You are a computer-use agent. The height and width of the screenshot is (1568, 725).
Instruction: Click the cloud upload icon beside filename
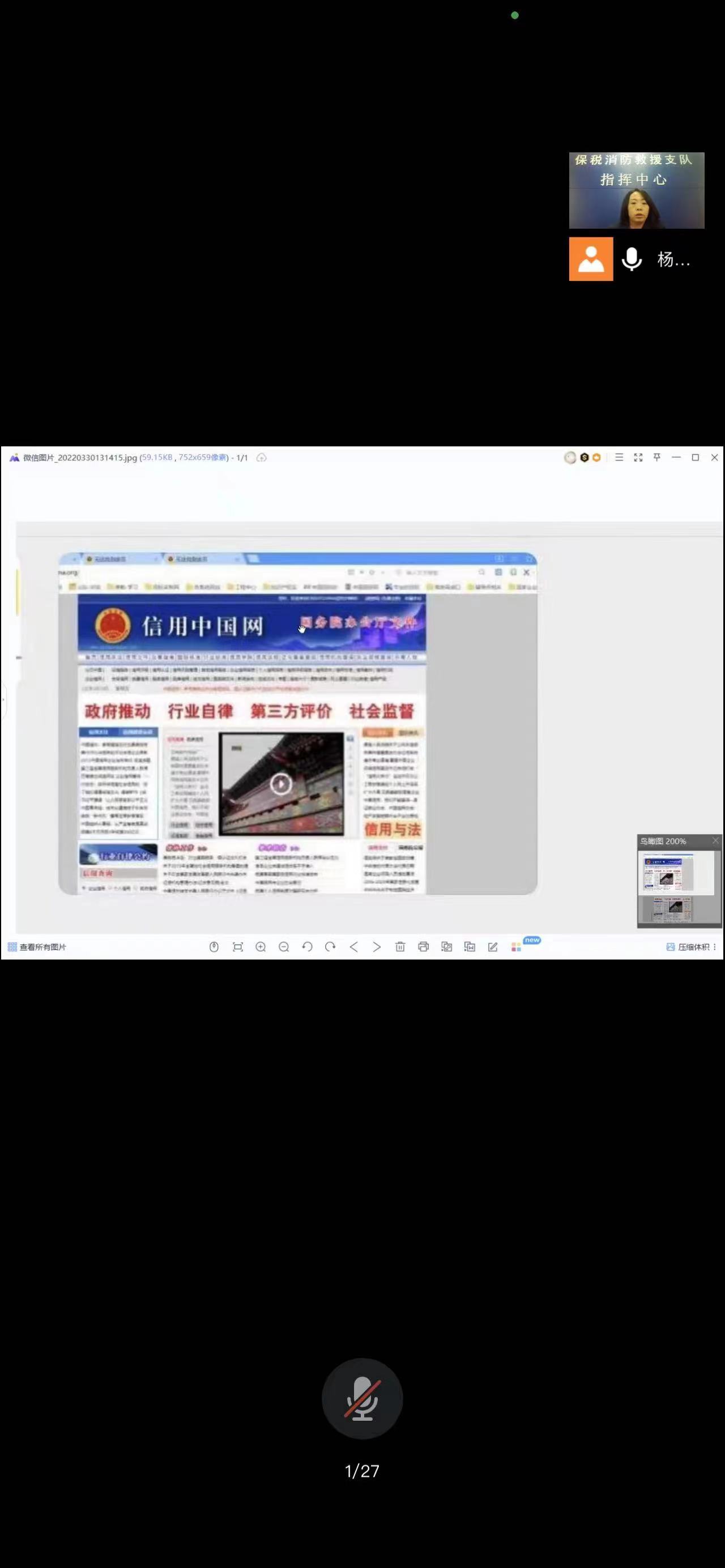click(261, 458)
